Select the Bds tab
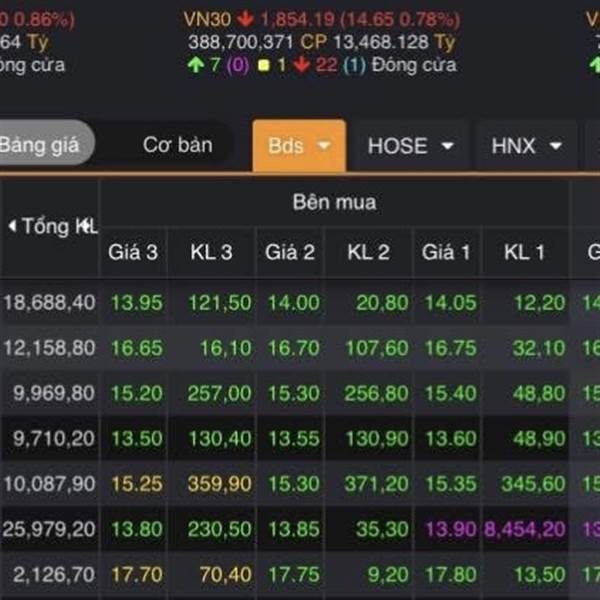Screen dimensions: 600x600 coord(286,145)
